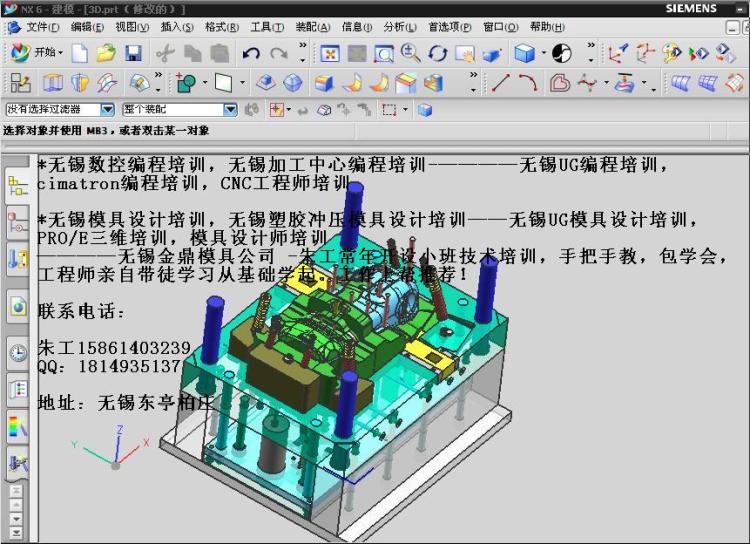The width and height of the screenshot is (750, 544).
Task: Click the dashed rectangle selection icon
Action: [389, 110]
